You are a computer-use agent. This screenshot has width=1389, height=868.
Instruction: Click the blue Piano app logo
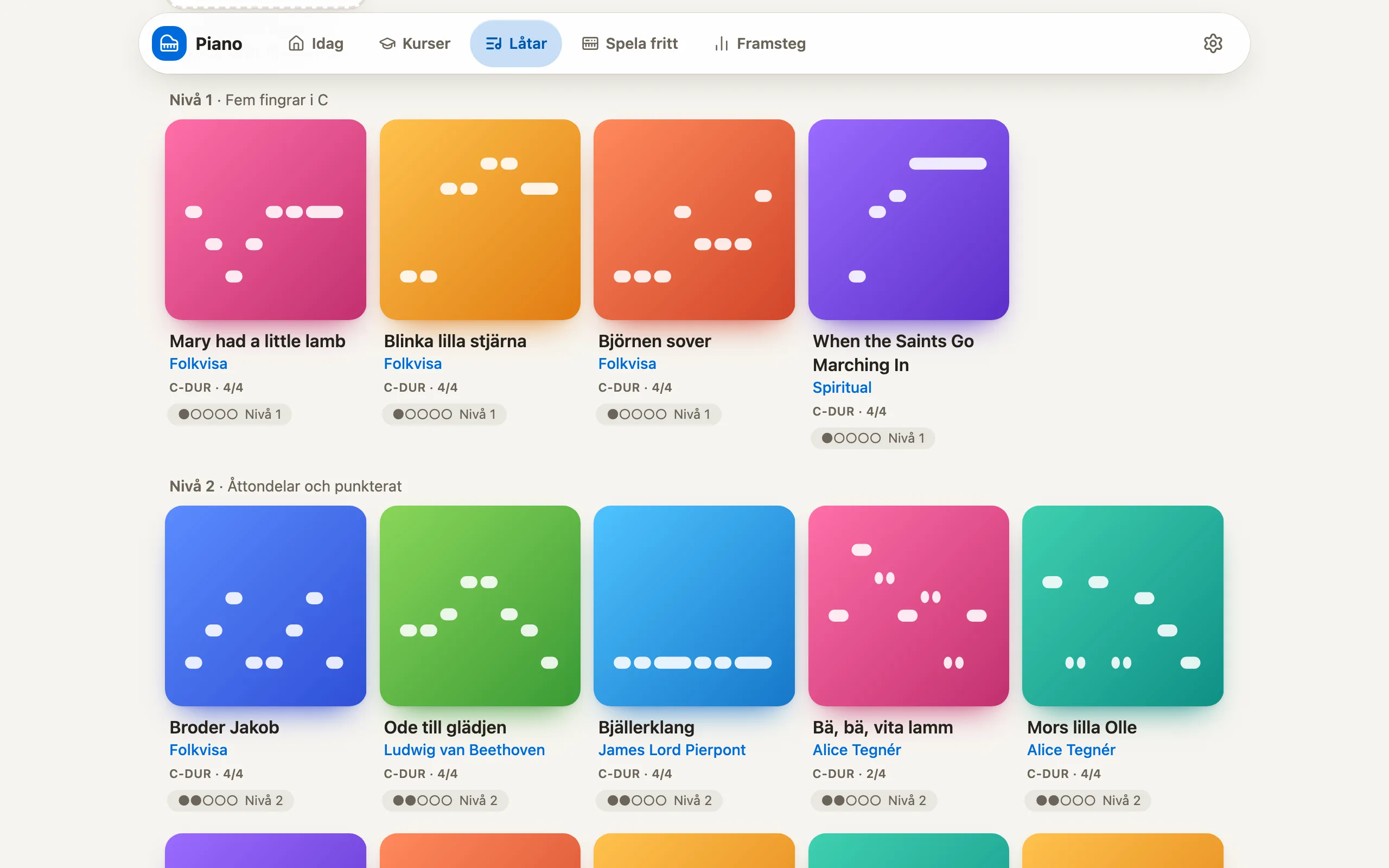[169, 43]
